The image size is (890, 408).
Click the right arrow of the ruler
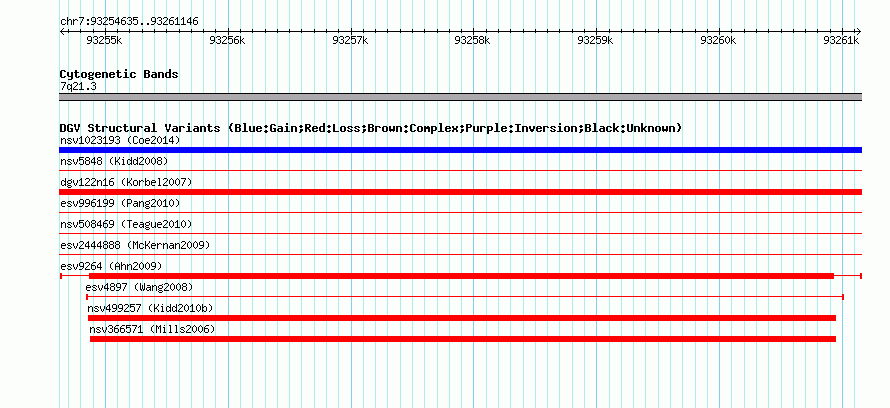click(859, 32)
